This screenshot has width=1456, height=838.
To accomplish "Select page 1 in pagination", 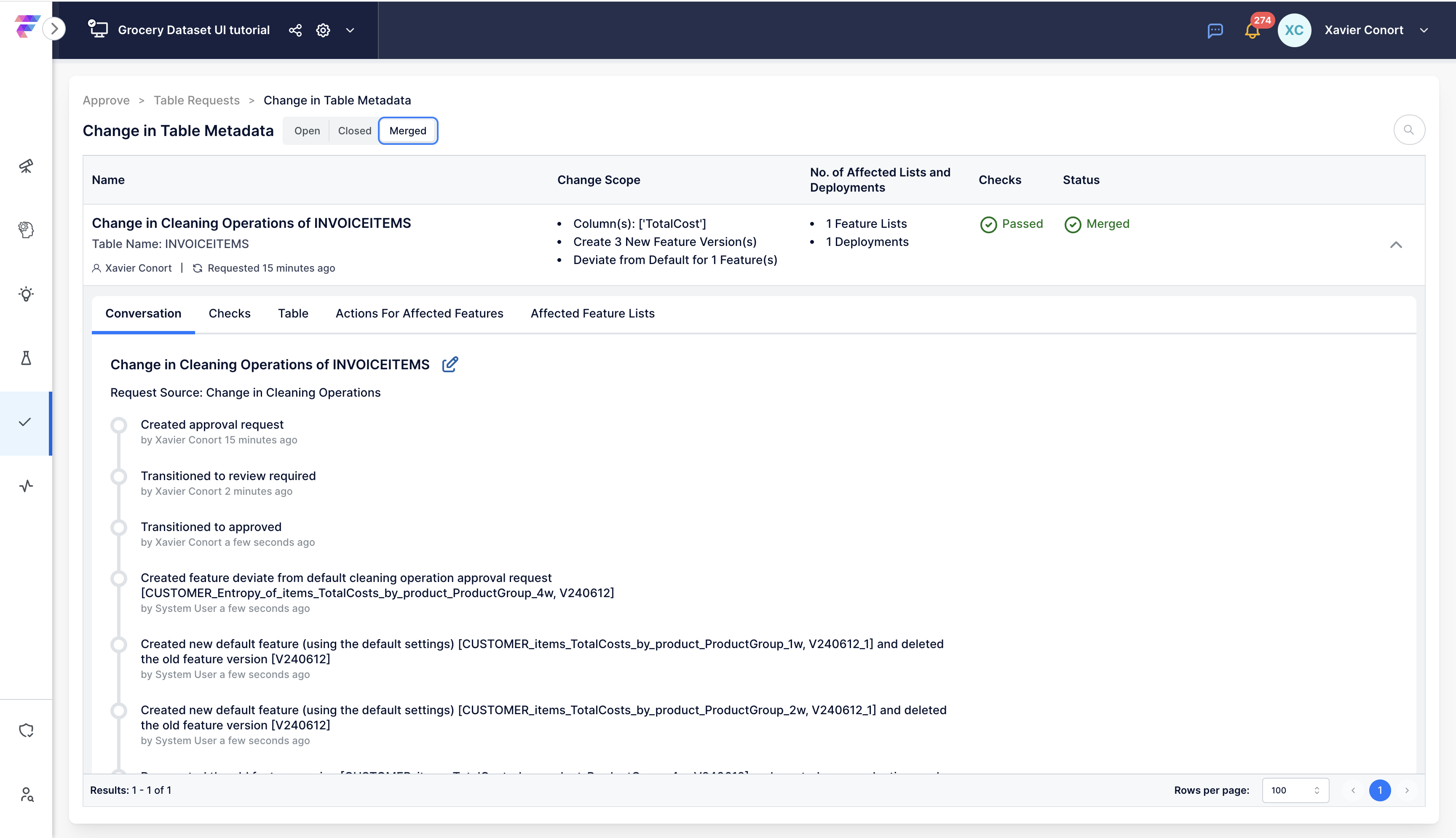I will coord(1379,791).
